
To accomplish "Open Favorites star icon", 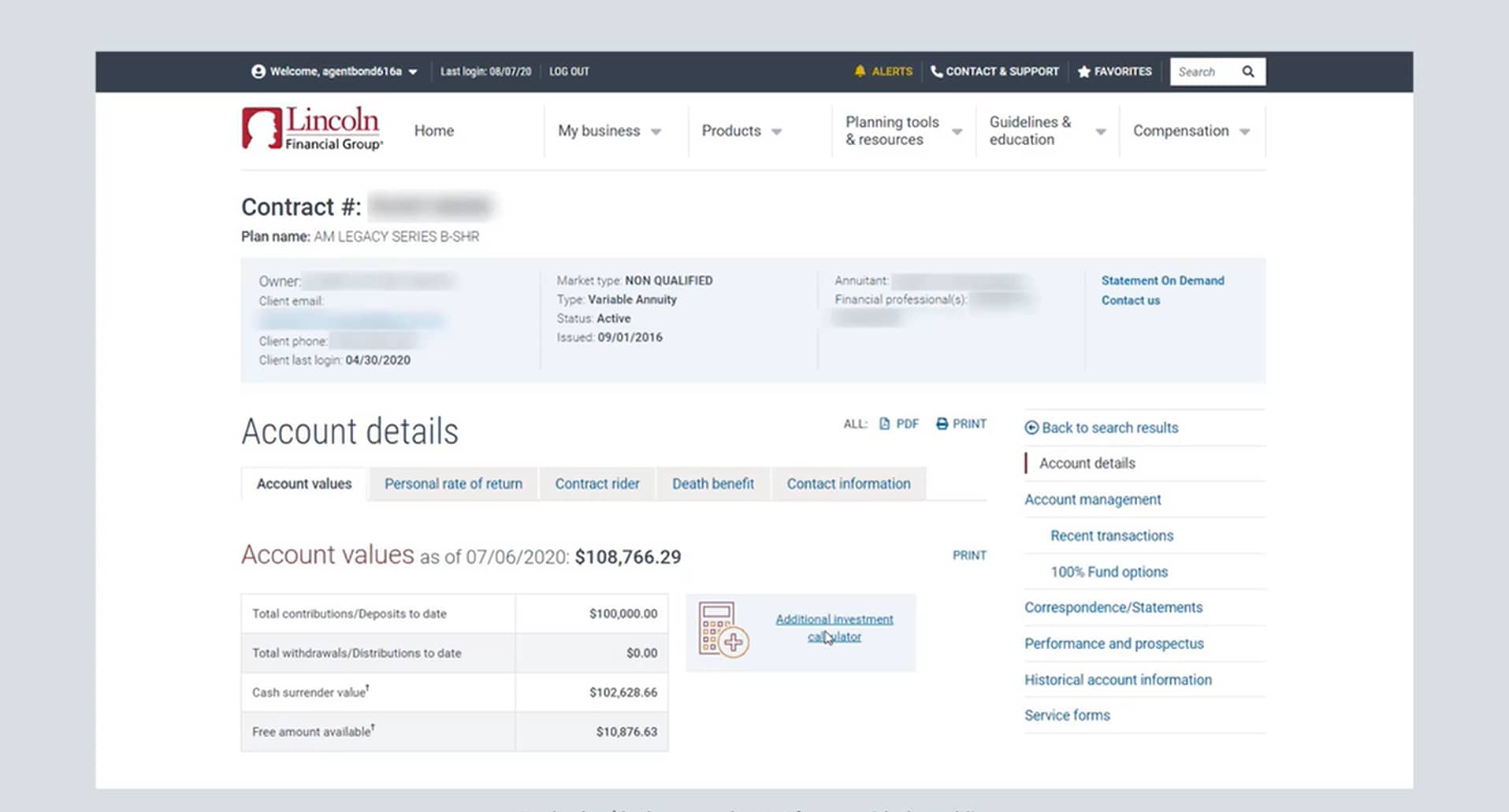I will click(1083, 72).
